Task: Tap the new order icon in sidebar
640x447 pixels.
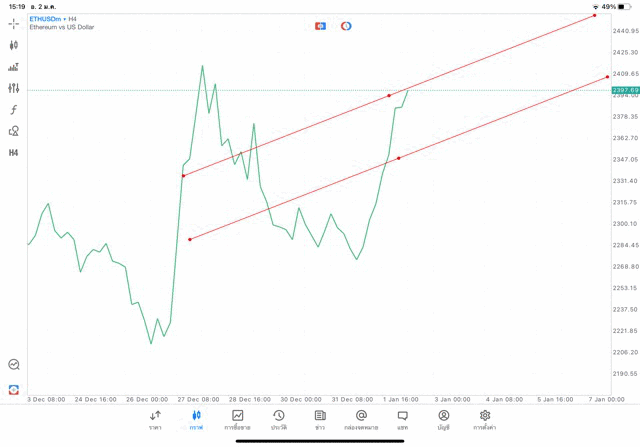Action: pyautogui.click(x=14, y=389)
